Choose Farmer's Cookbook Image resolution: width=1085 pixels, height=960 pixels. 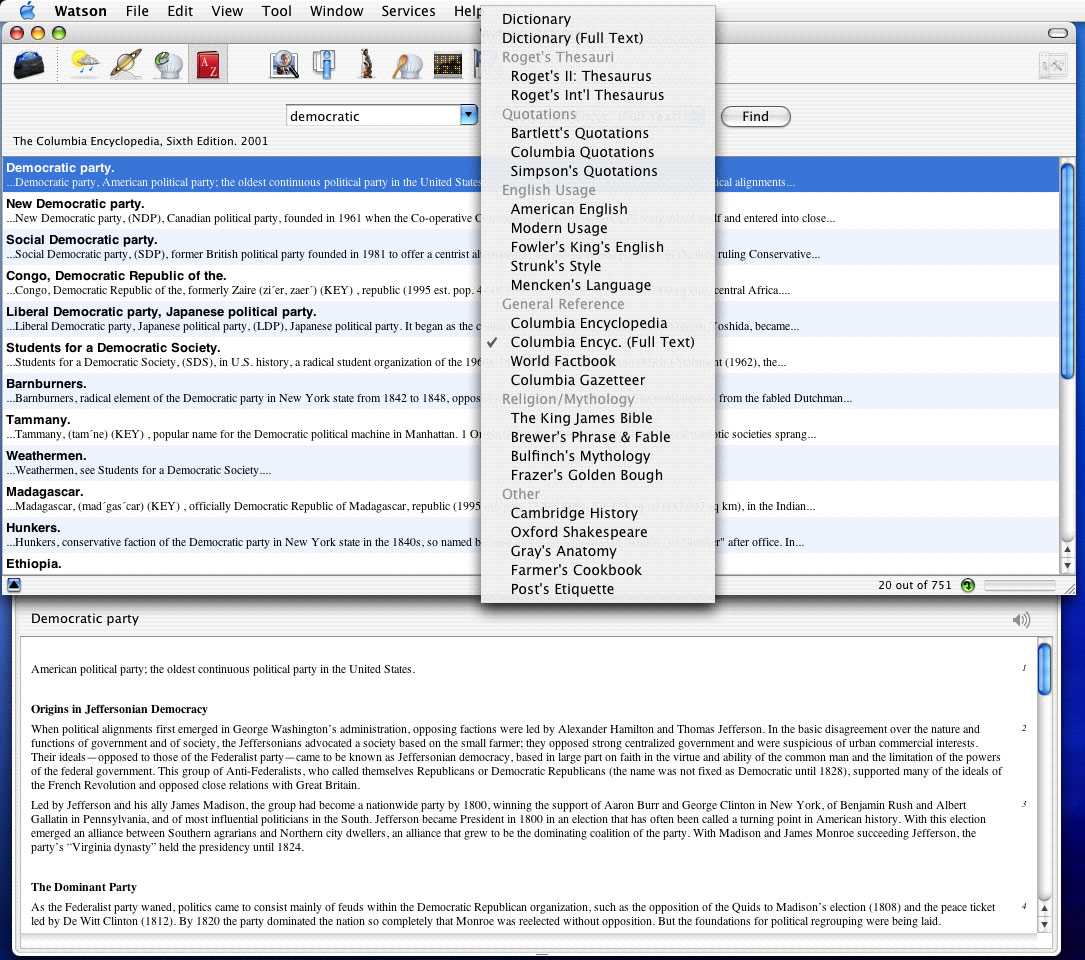598,570
